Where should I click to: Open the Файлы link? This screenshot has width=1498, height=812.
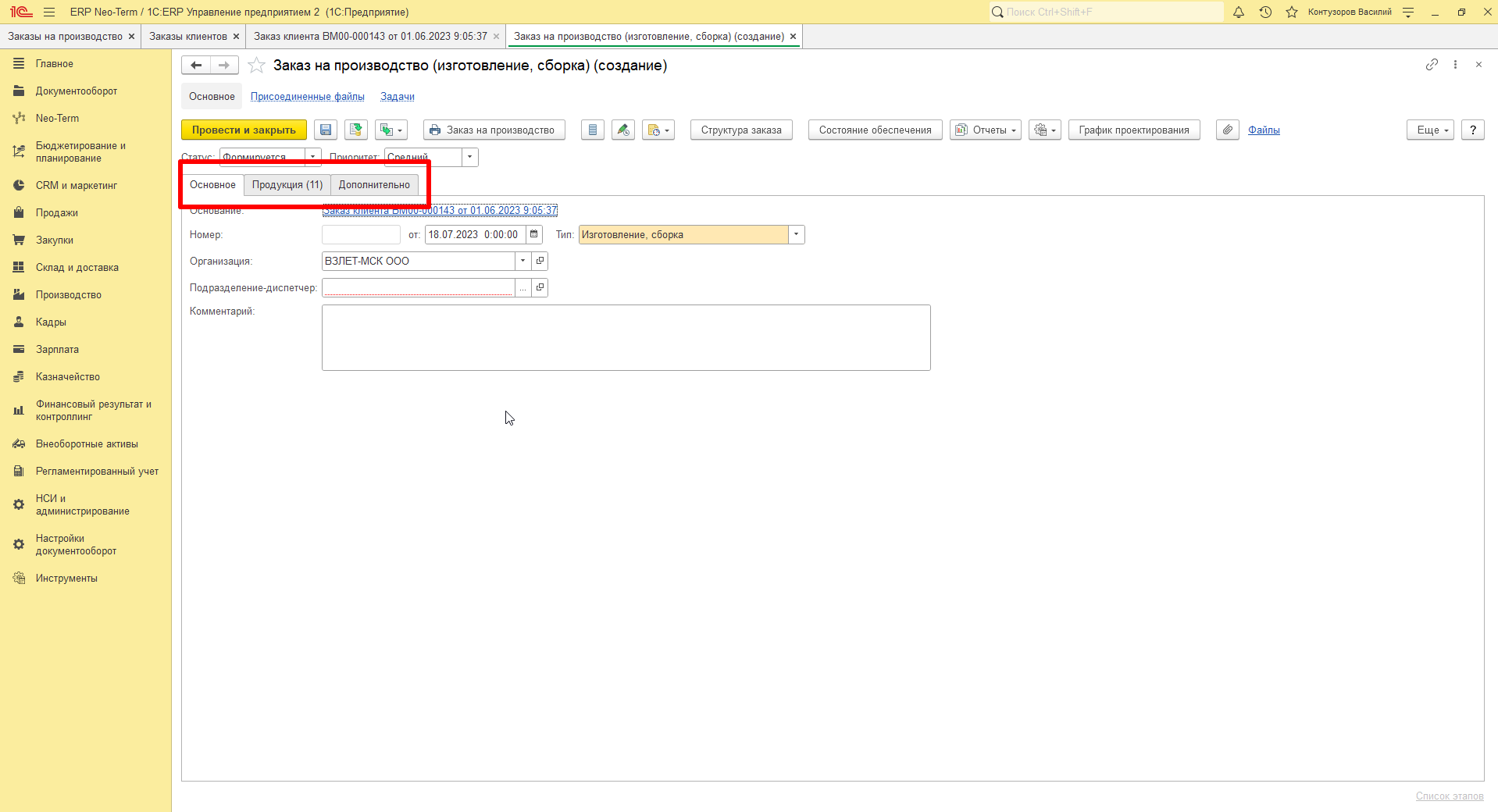click(x=1264, y=130)
